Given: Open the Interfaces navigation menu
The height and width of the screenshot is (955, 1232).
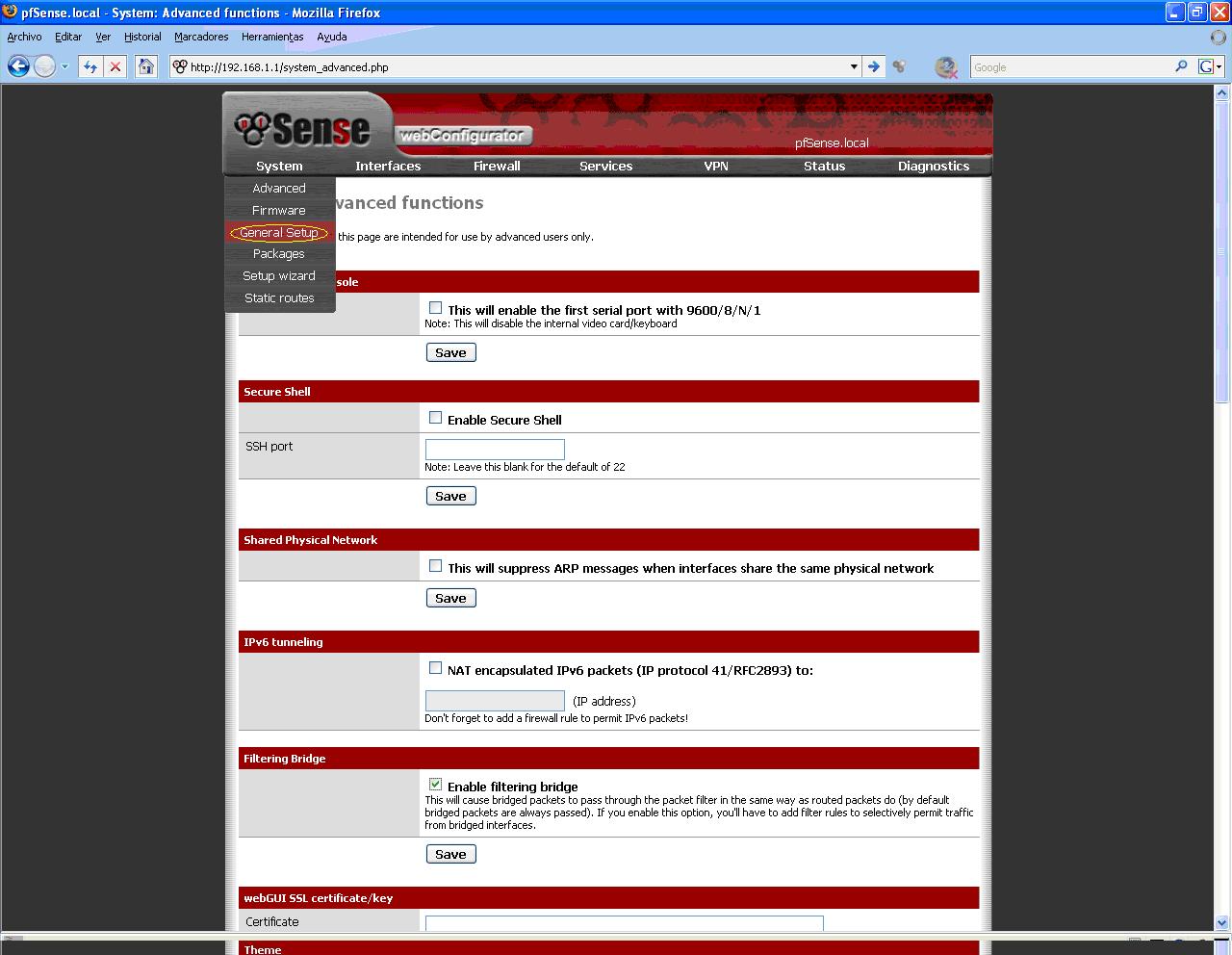Looking at the screenshot, I should tap(388, 166).
